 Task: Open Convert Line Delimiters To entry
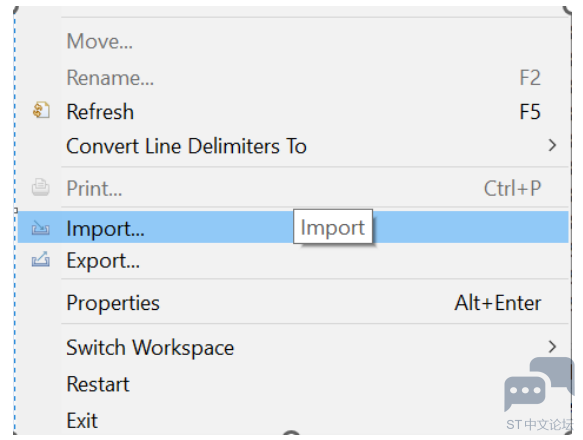pos(186,146)
